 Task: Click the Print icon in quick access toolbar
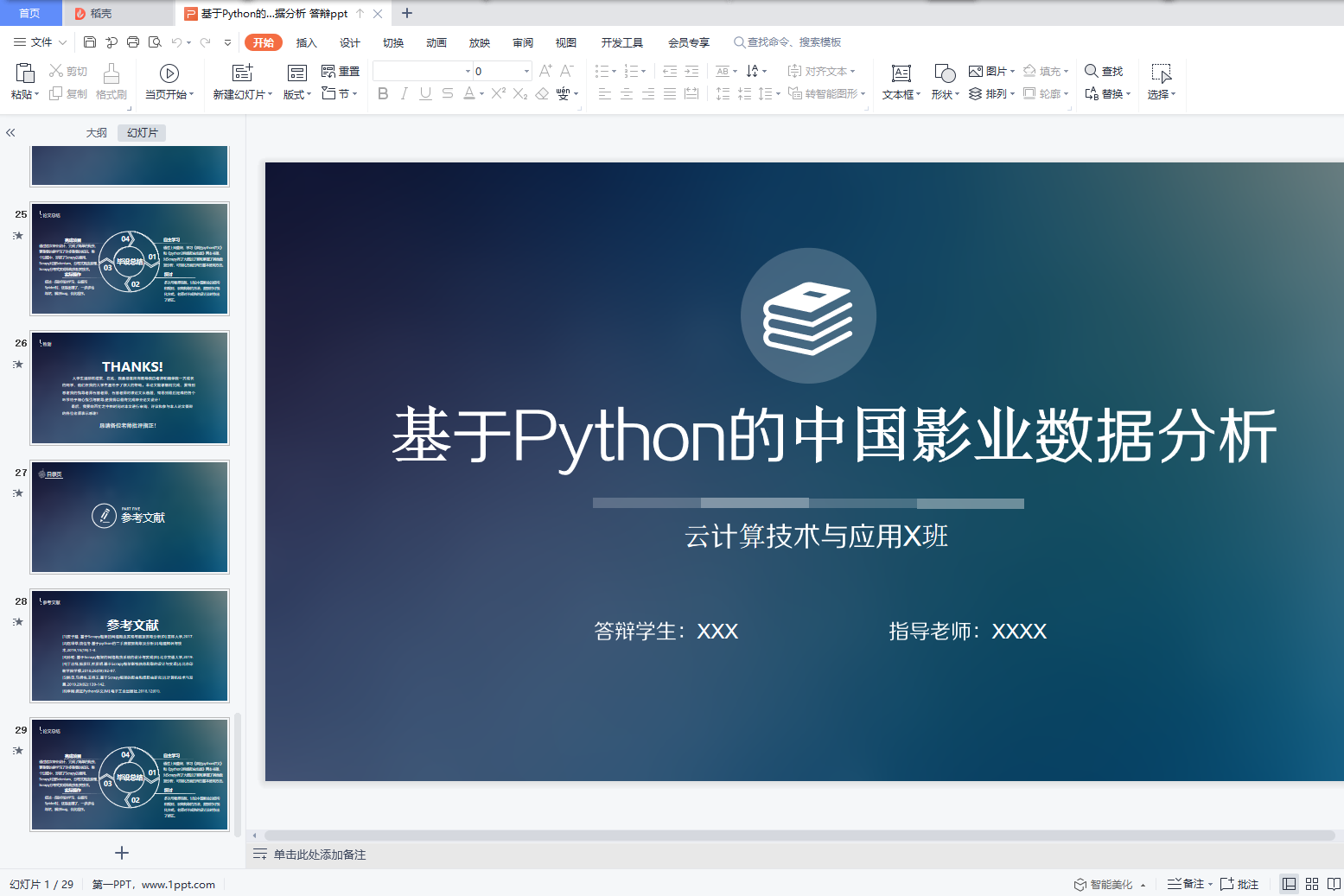133,42
